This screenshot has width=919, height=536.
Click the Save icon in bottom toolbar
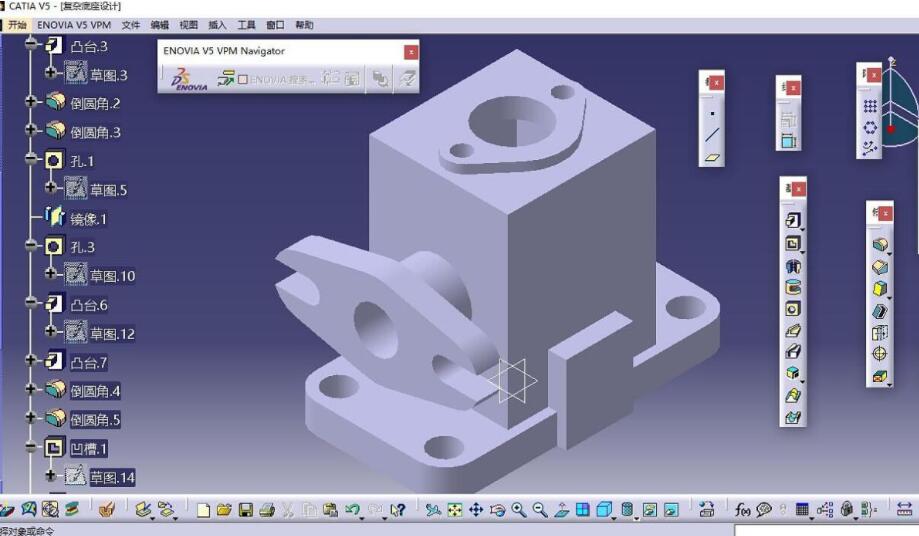point(246,510)
